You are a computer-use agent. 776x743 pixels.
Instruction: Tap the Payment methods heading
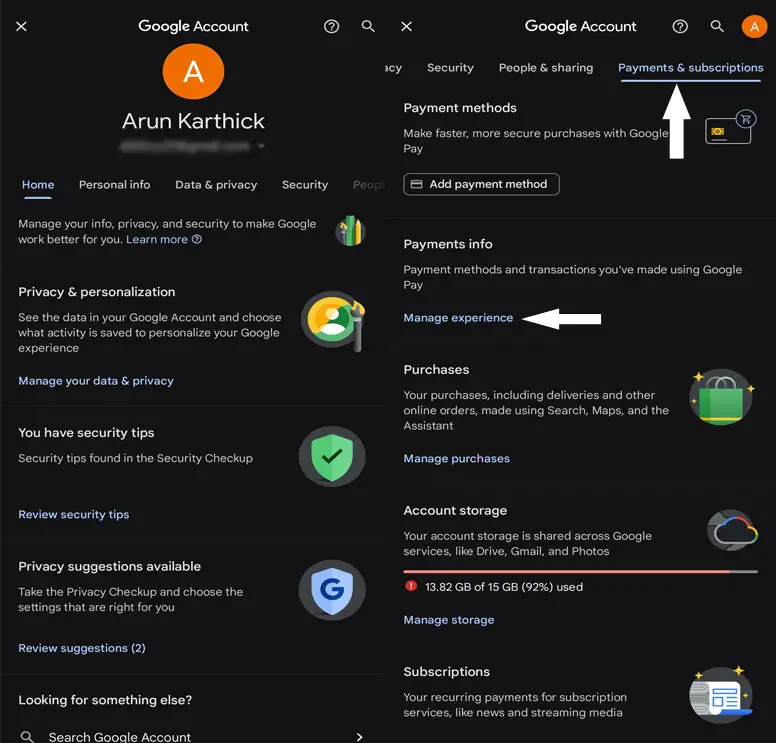(x=460, y=108)
